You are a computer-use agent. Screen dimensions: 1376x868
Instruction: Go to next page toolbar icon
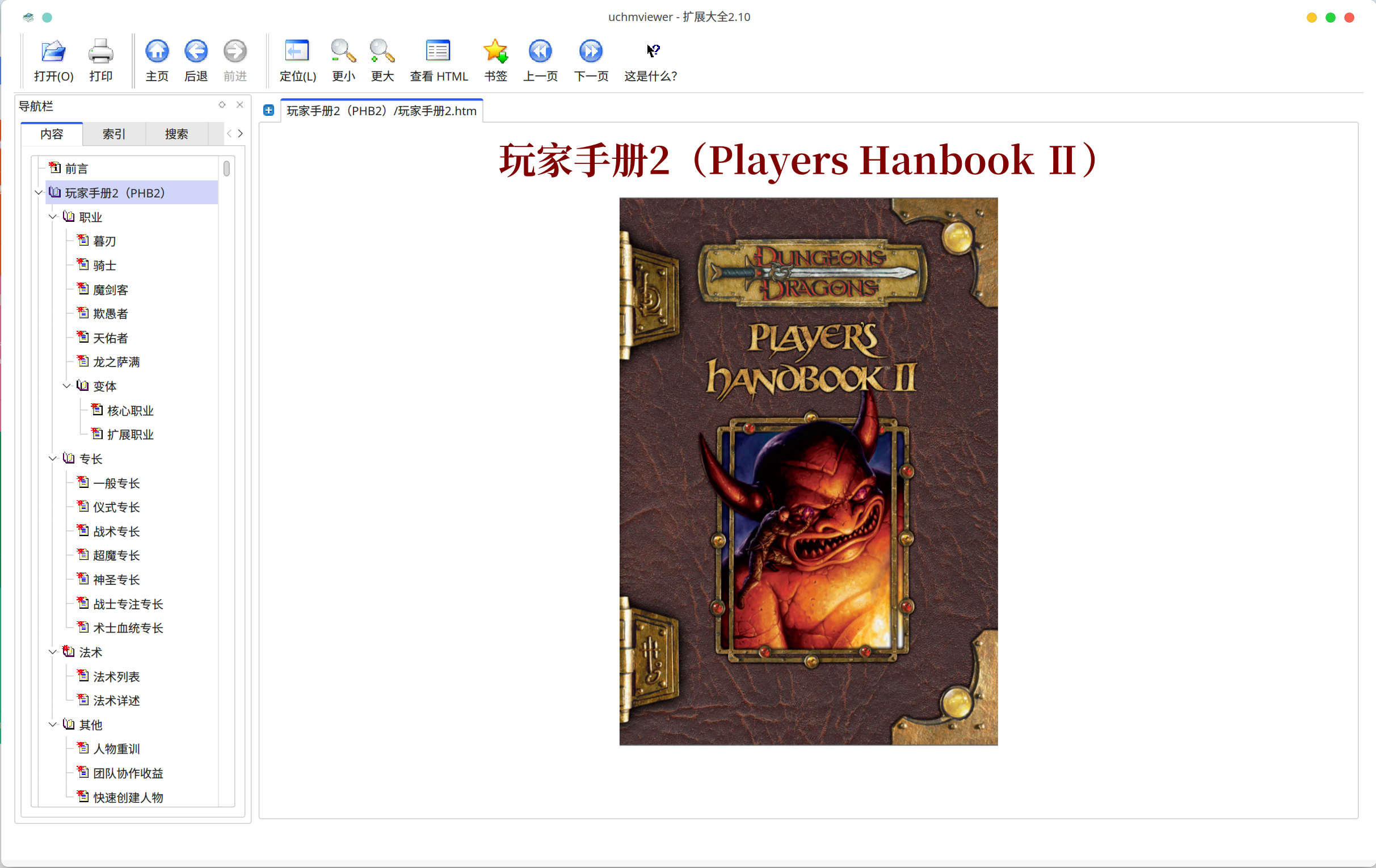click(590, 52)
